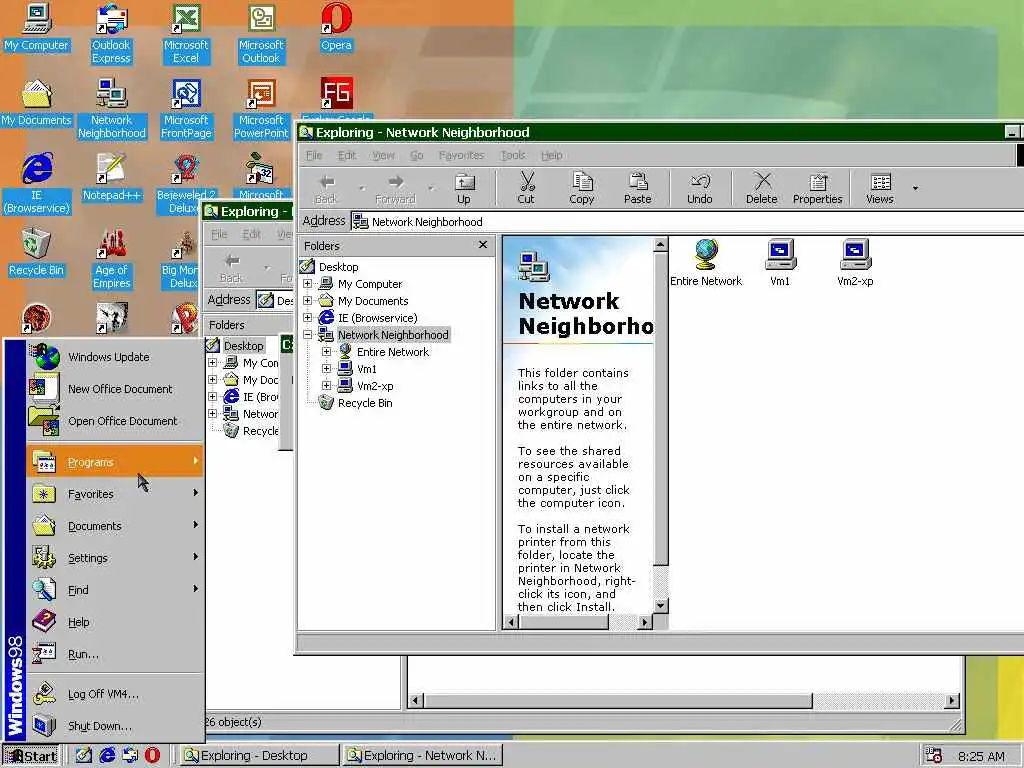This screenshot has width=1024, height=768.
Task: Click the Network Neighborhood address field
Action: pos(686,221)
